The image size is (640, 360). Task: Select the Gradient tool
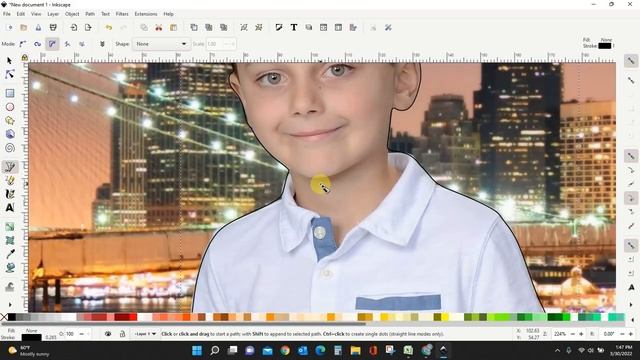[x=10, y=227]
